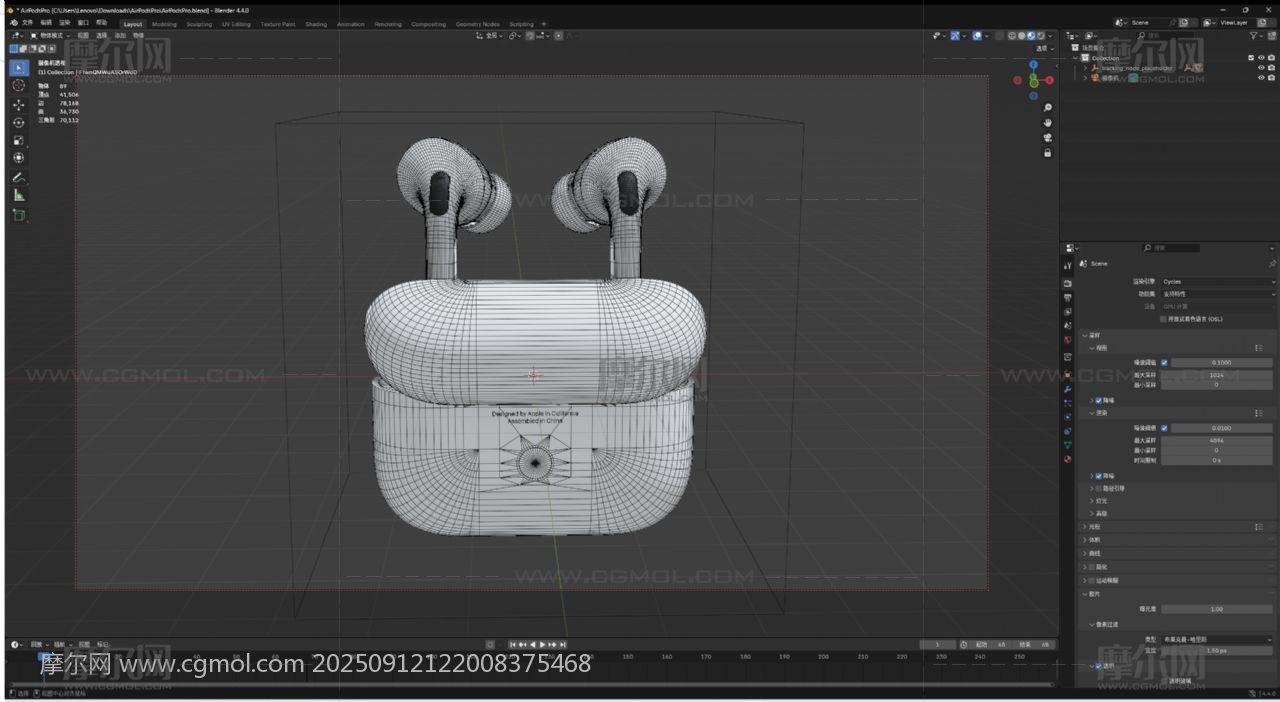The image size is (1280, 702).
Task: Open the Scene properties tab icon
Action: (1068, 327)
